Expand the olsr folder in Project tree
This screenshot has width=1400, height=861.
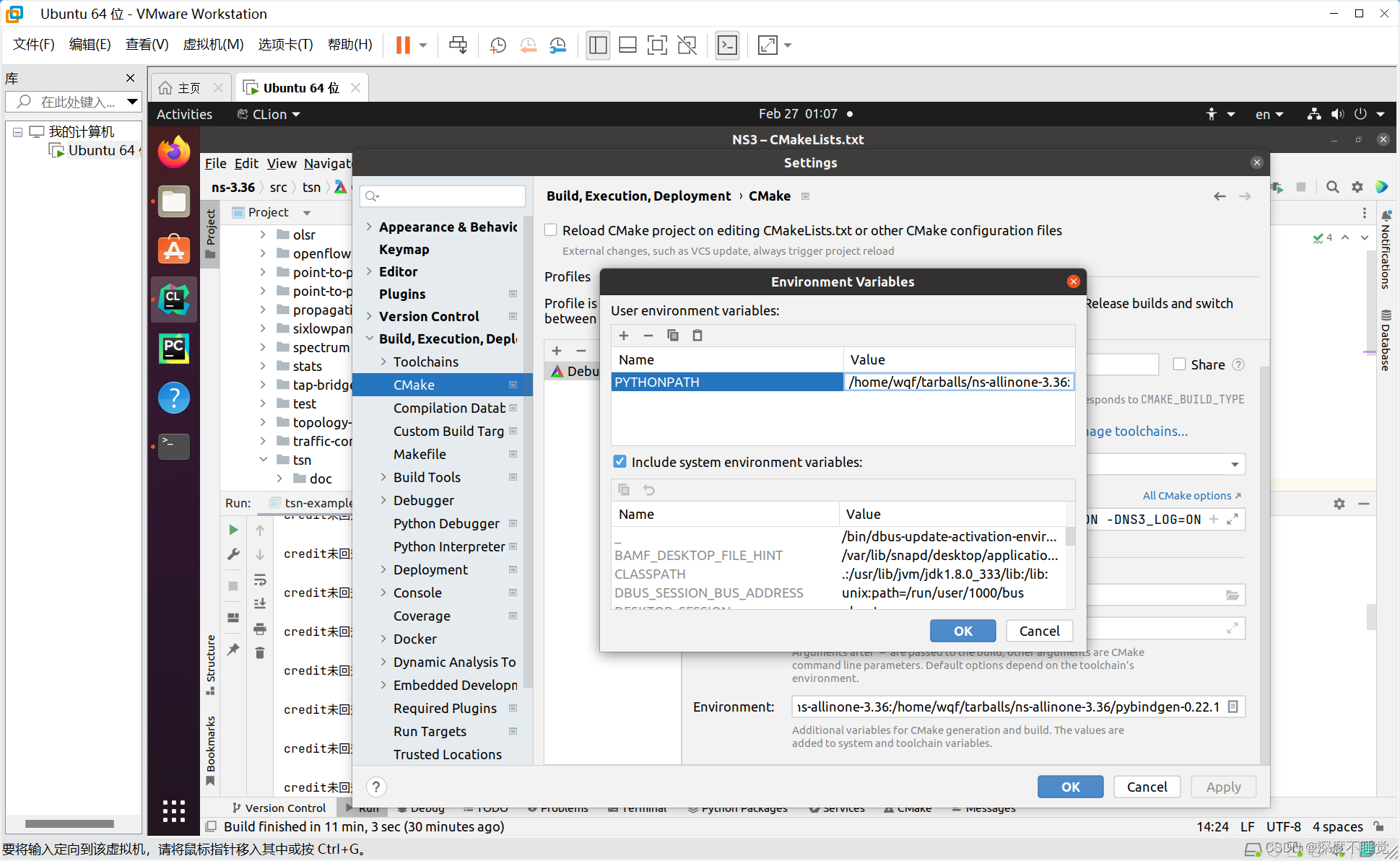263,234
